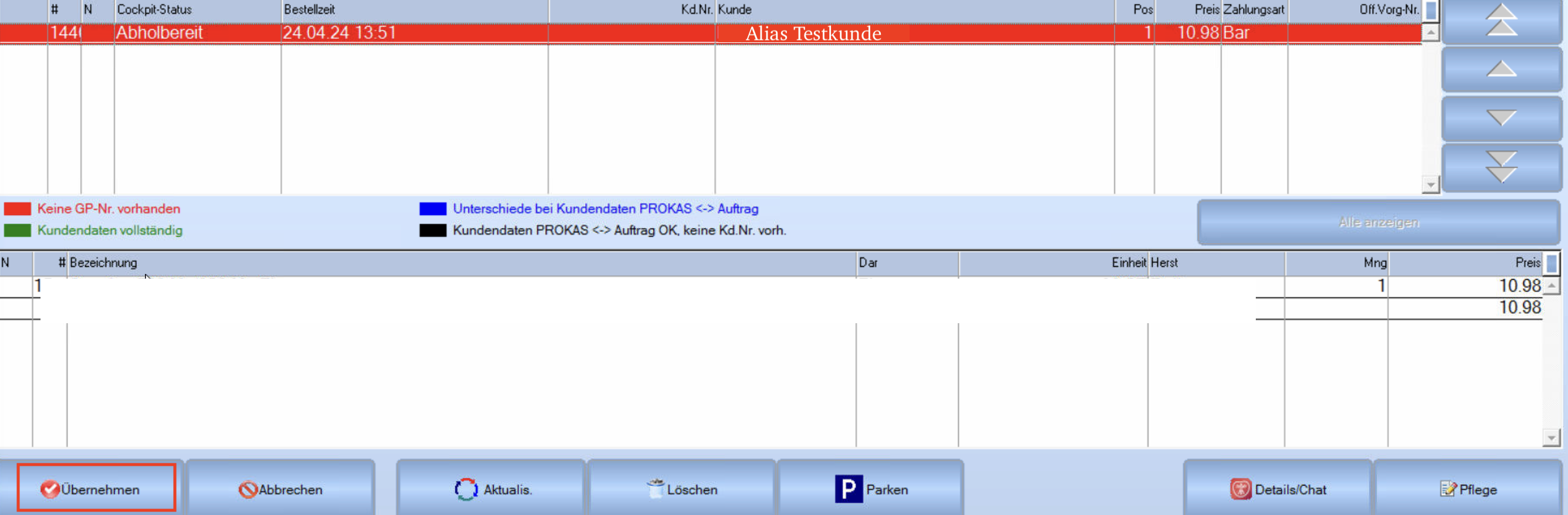1568x515 pixels.
Task: Move the selection down one order
Action: click(x=1501, y=117)
